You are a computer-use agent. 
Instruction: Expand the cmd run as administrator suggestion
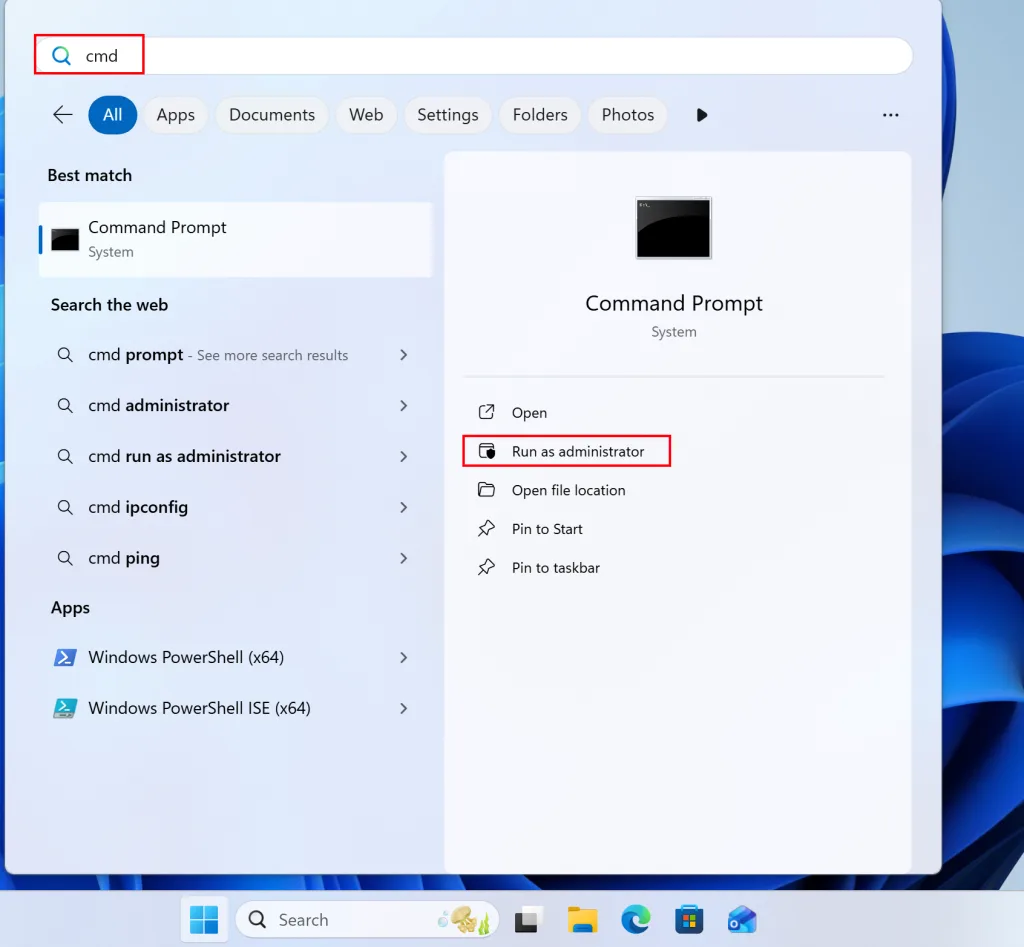click(404, 456)
